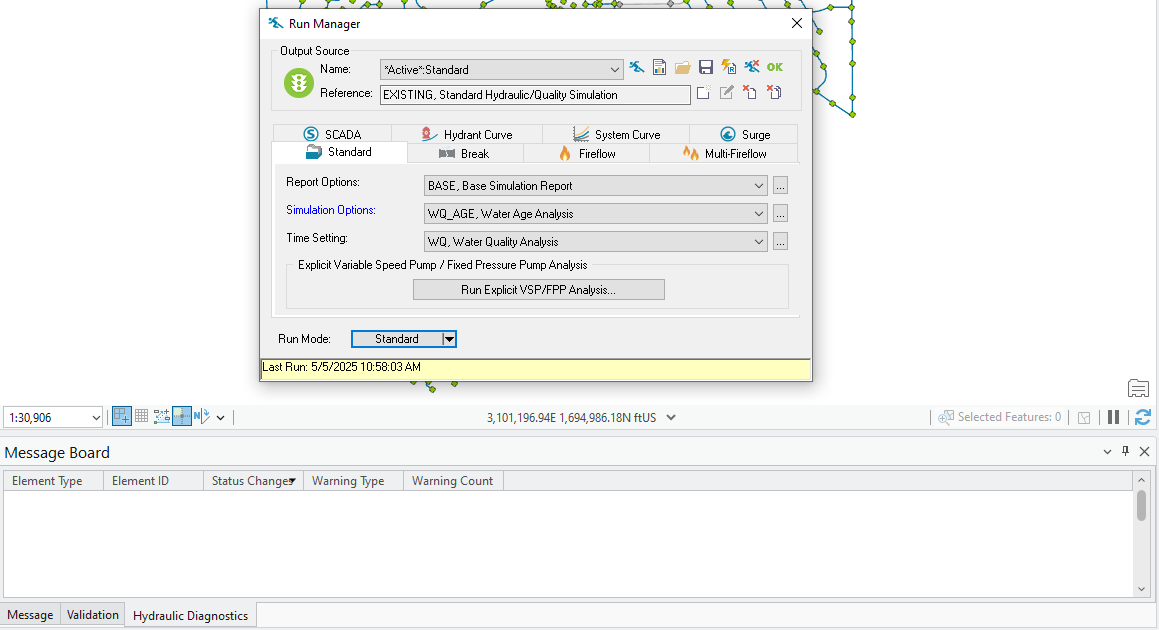The width and height of the screenshot is (1159, 630).
Task: Click Run Explicit VSP/FPP Analysis button
Action: pos(539,290)
